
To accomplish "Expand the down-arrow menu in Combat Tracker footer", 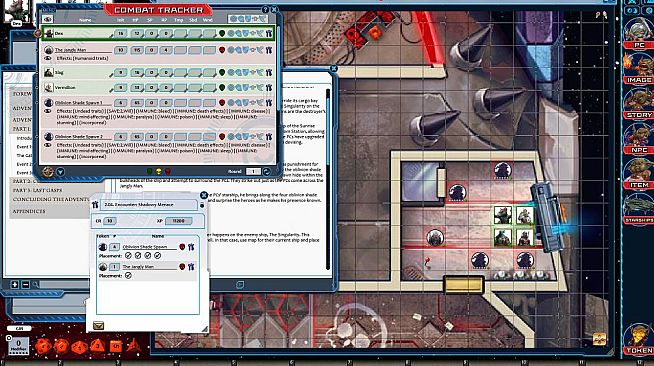I will point(60,172).
